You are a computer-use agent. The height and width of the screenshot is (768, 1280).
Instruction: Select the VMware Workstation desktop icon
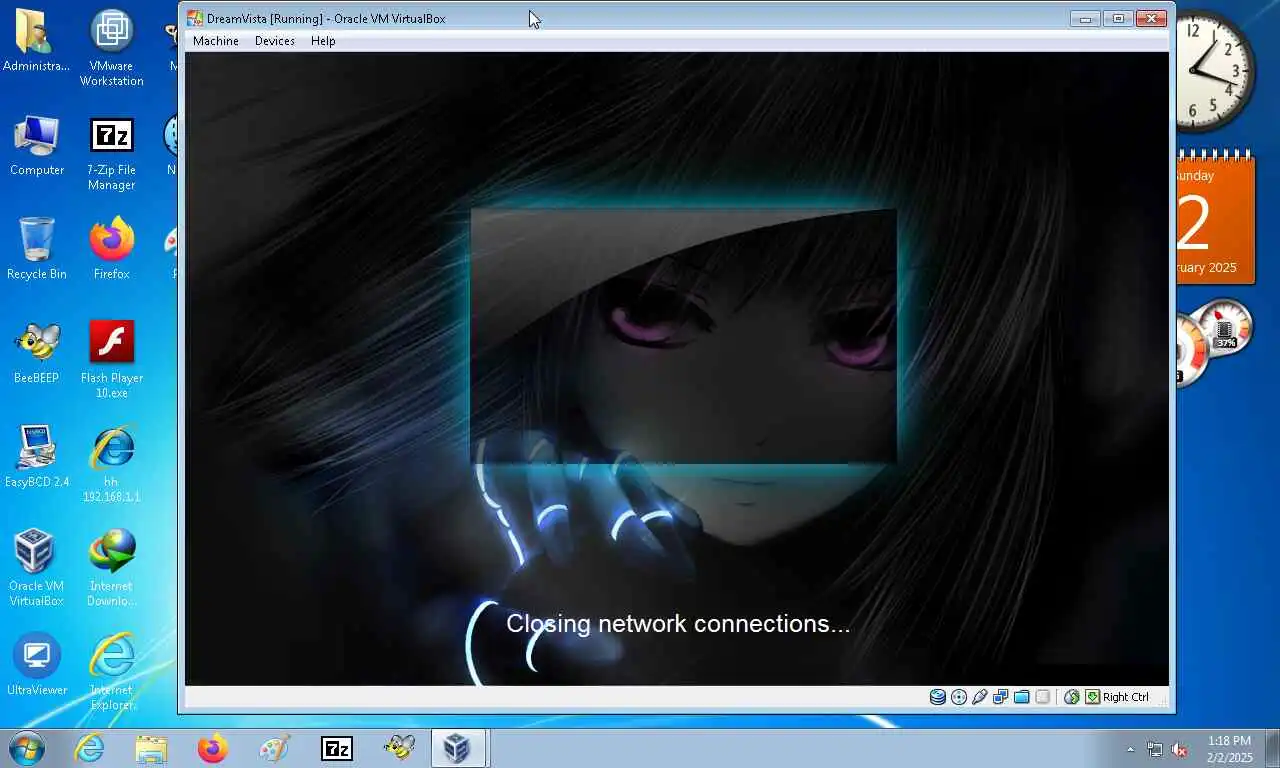pos(112,48)
